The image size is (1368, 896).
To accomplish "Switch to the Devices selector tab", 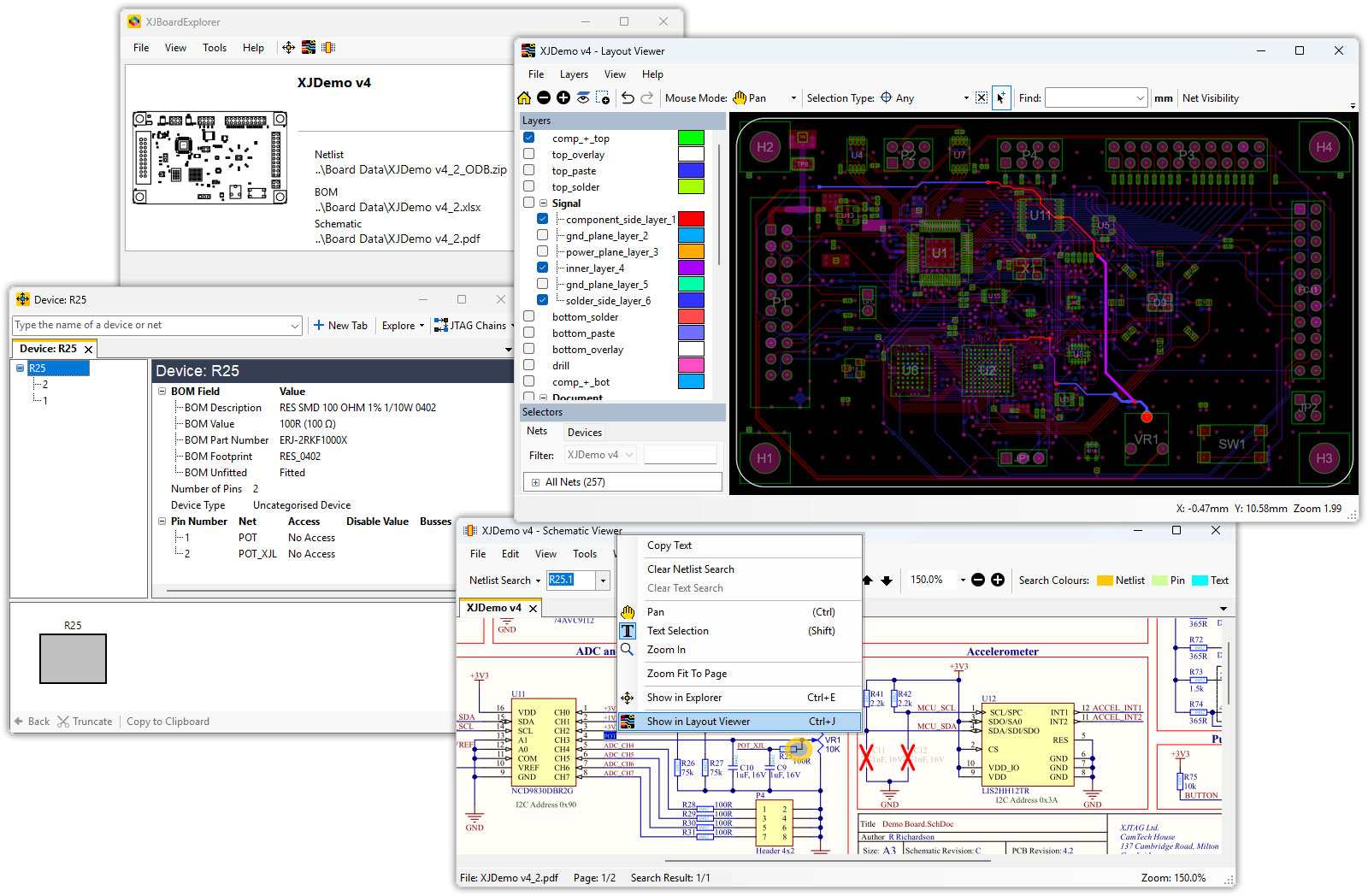I will pos(585,433).
